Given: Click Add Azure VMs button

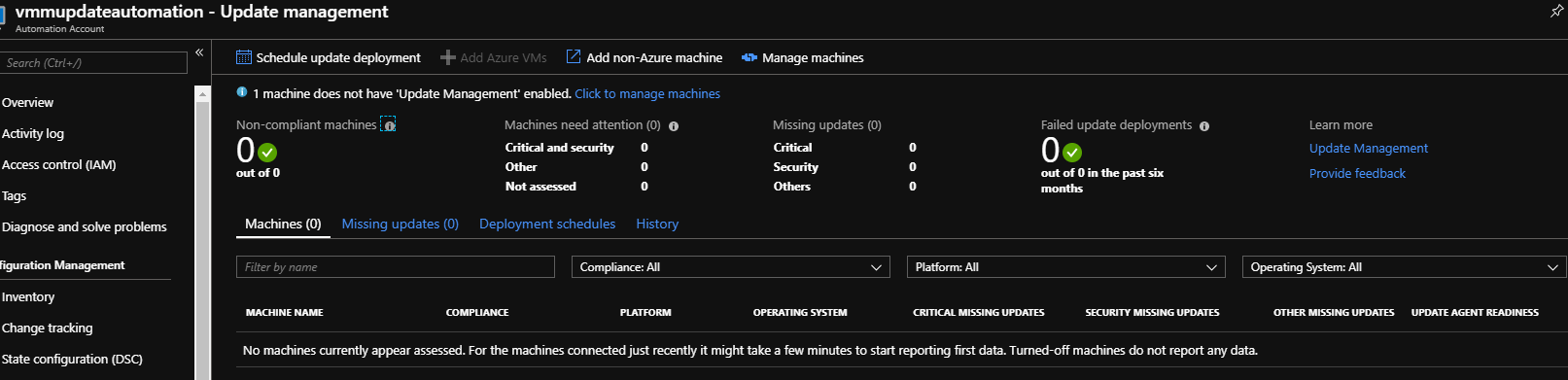Looking at the screenshot, I should point(494,57).
